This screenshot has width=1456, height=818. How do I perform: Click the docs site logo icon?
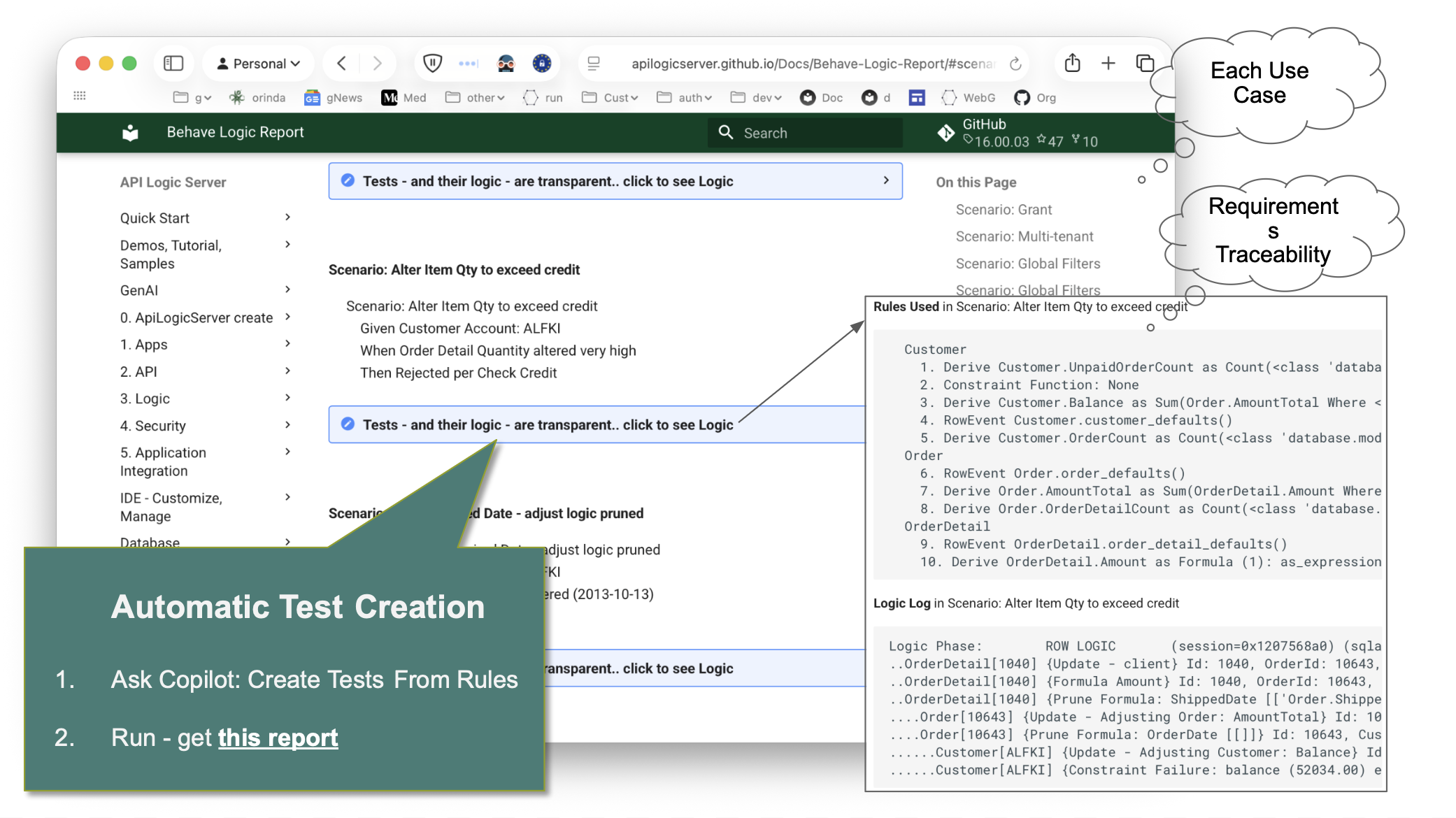(x=130, y=132)
